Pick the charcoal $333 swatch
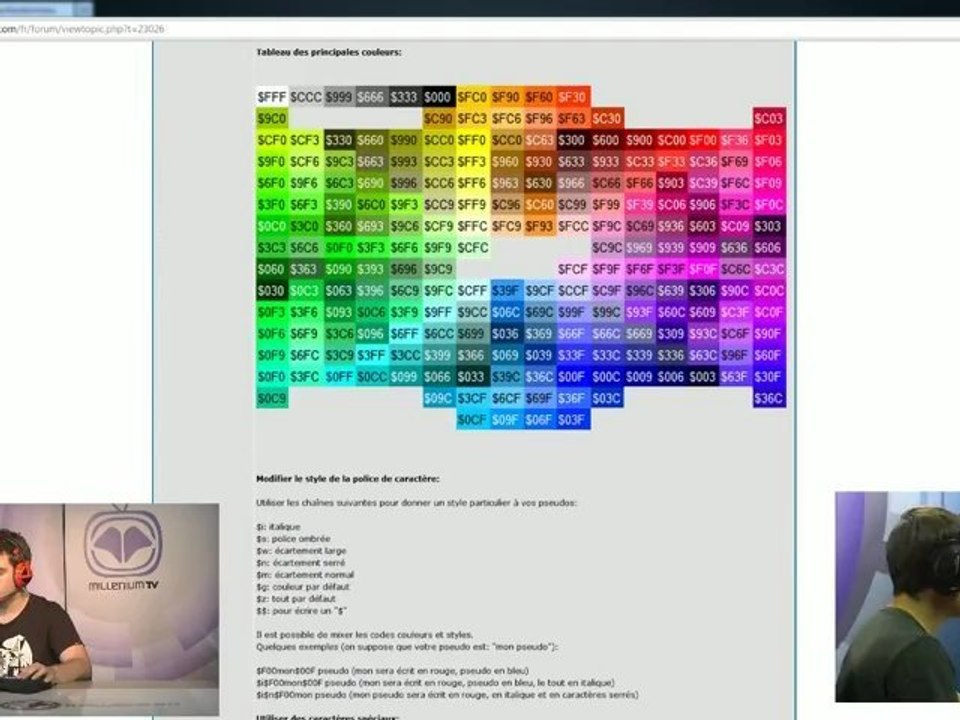960x720 pixels. [x=405, y=97]
